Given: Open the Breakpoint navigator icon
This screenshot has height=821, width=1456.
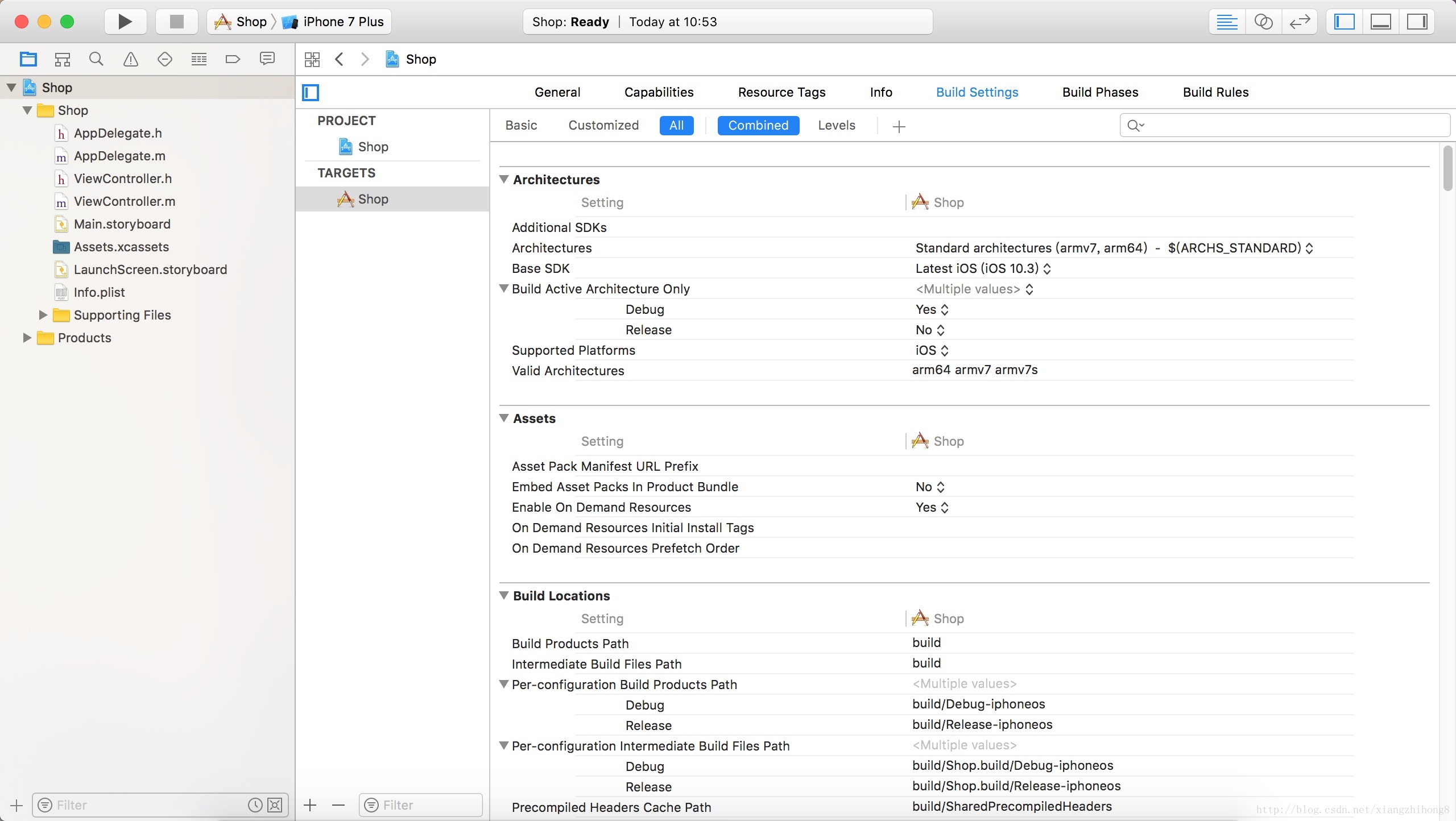Looking at the screenshot, I should tap(233, 59).
